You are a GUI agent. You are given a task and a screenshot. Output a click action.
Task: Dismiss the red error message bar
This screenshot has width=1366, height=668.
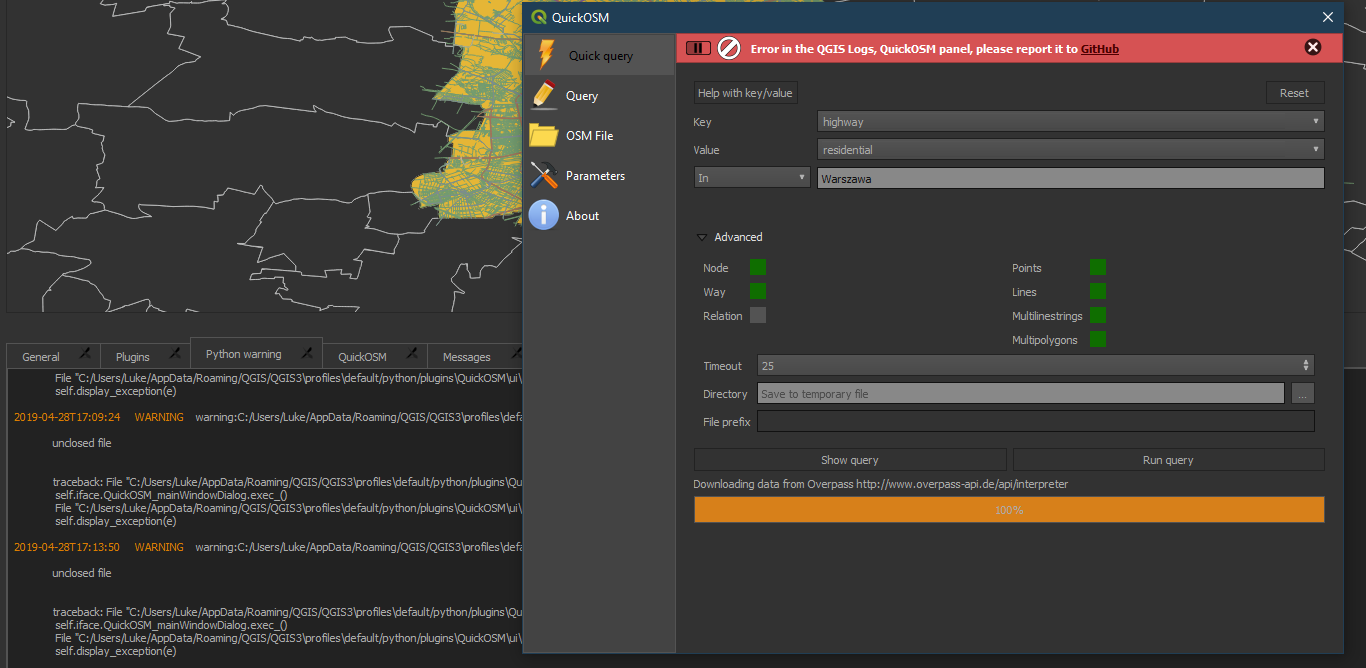pos(1313,47)
